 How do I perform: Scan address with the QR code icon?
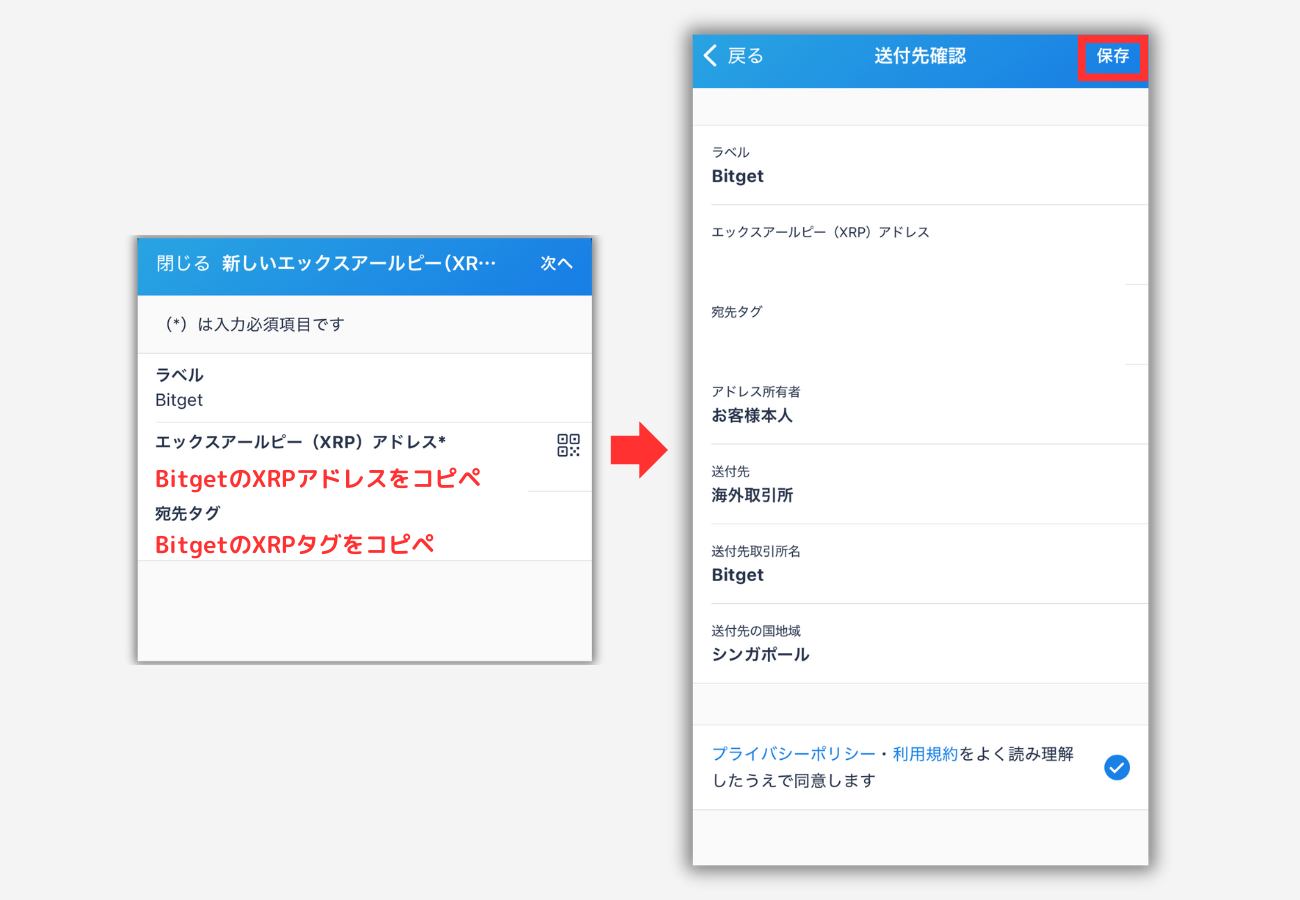click(568, 445)
